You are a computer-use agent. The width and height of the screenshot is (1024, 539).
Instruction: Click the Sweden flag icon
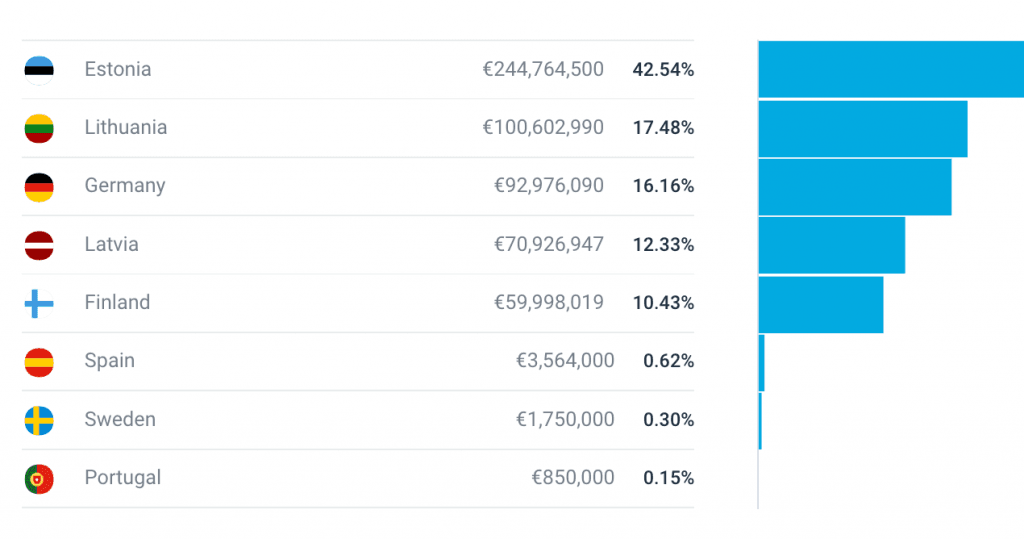tap(39, 420)
